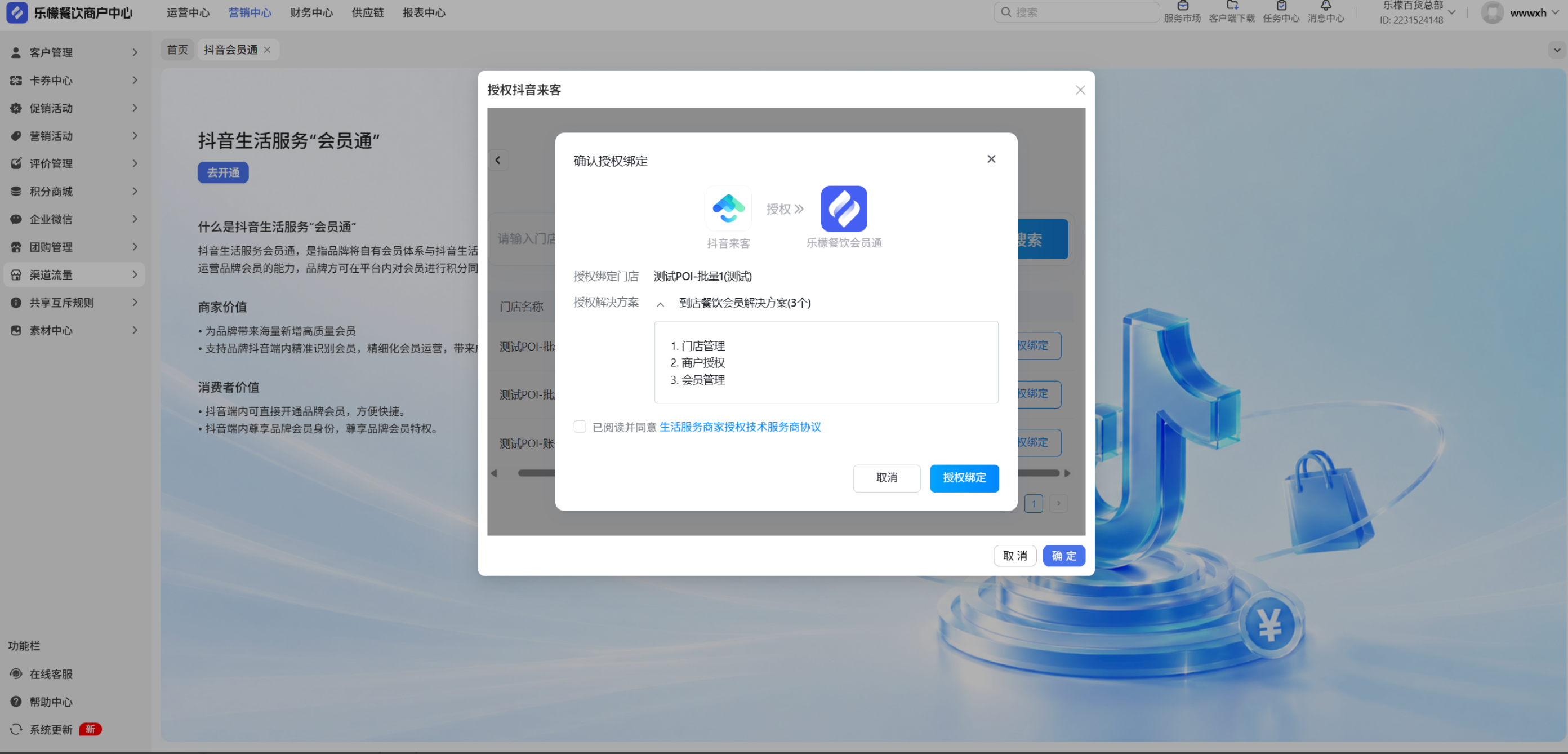1568x754 pixels.
Task: Click 取消 in the 授权抖音来客 dialog footer
Action: point(1015,556)
